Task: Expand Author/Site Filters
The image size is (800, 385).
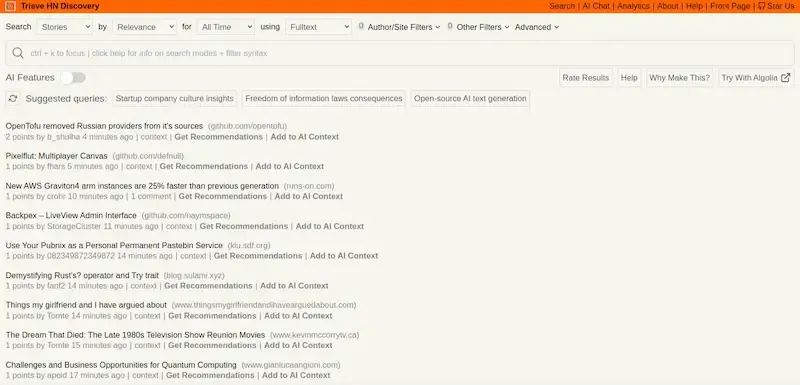Action: [404, 27]
